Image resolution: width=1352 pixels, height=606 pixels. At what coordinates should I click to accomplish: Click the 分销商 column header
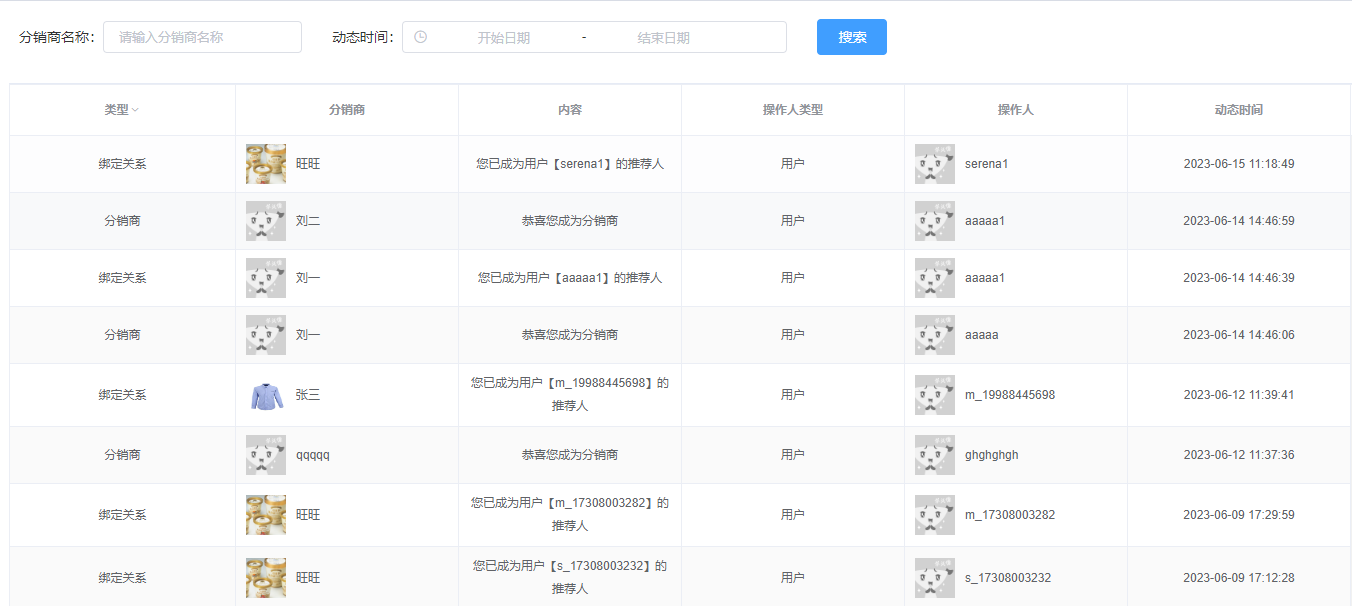pos(347,110)
